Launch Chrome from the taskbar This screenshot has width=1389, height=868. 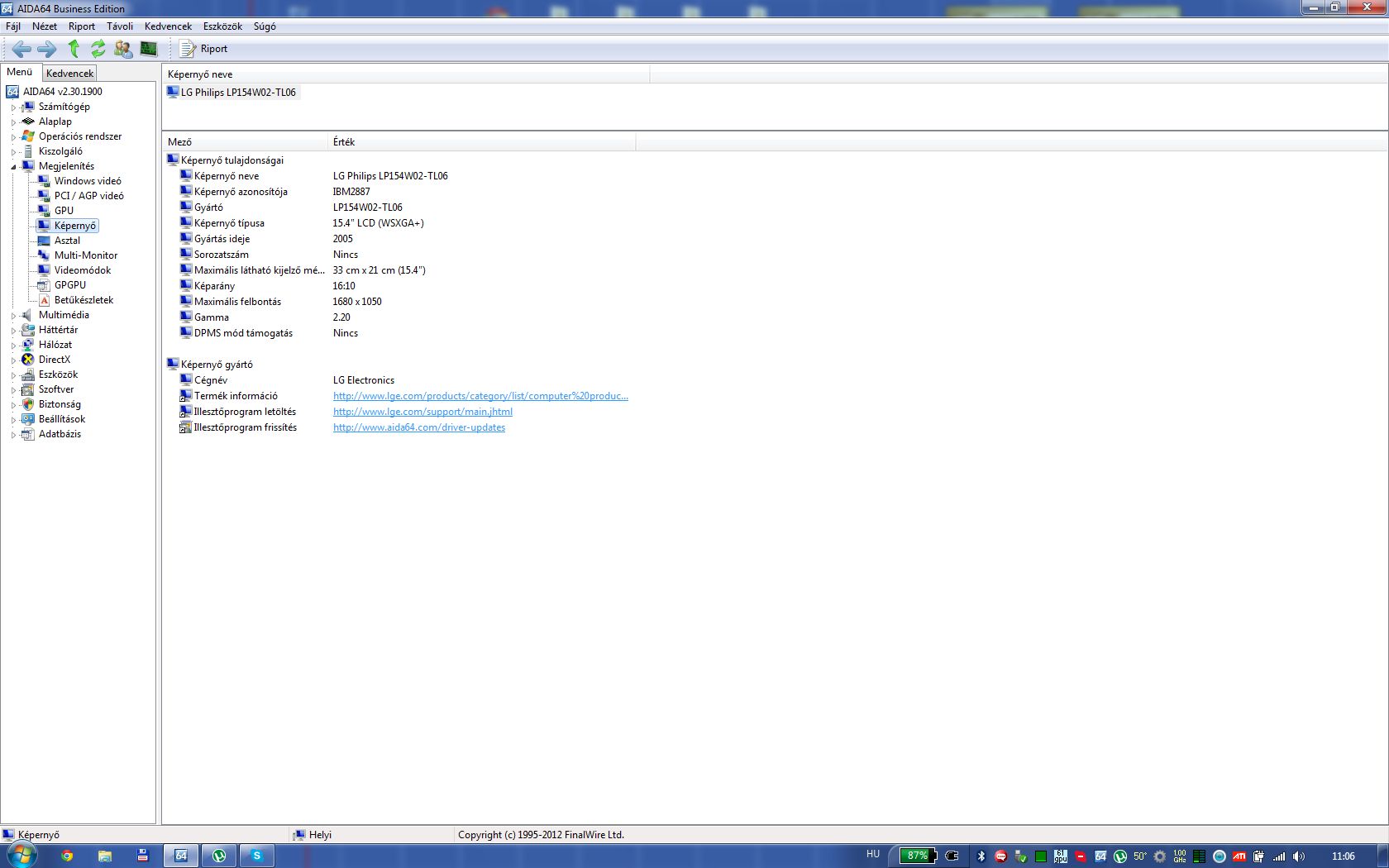click(x=67, y=856)
